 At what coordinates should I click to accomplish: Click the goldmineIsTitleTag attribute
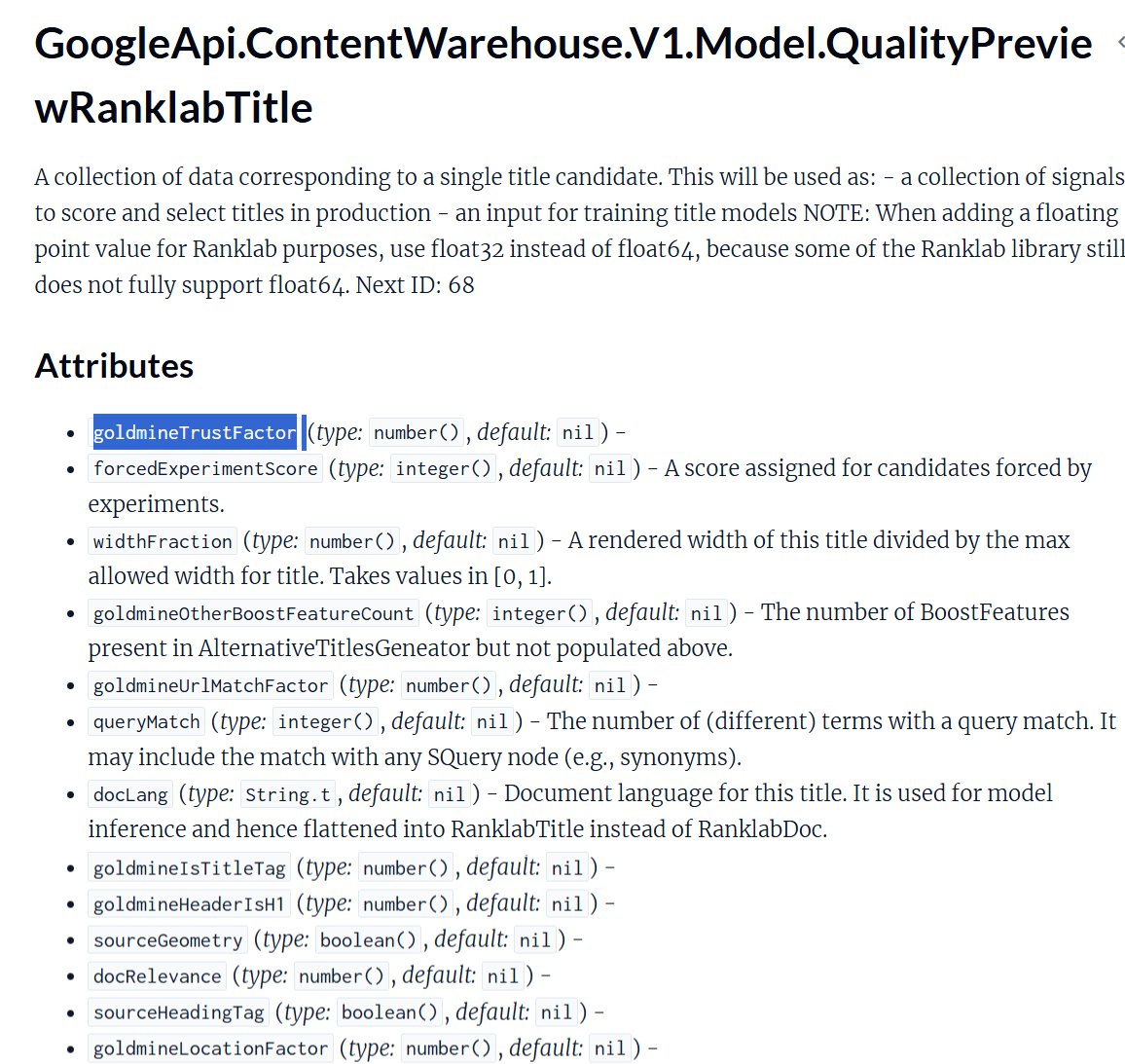(x=190, y=867)
